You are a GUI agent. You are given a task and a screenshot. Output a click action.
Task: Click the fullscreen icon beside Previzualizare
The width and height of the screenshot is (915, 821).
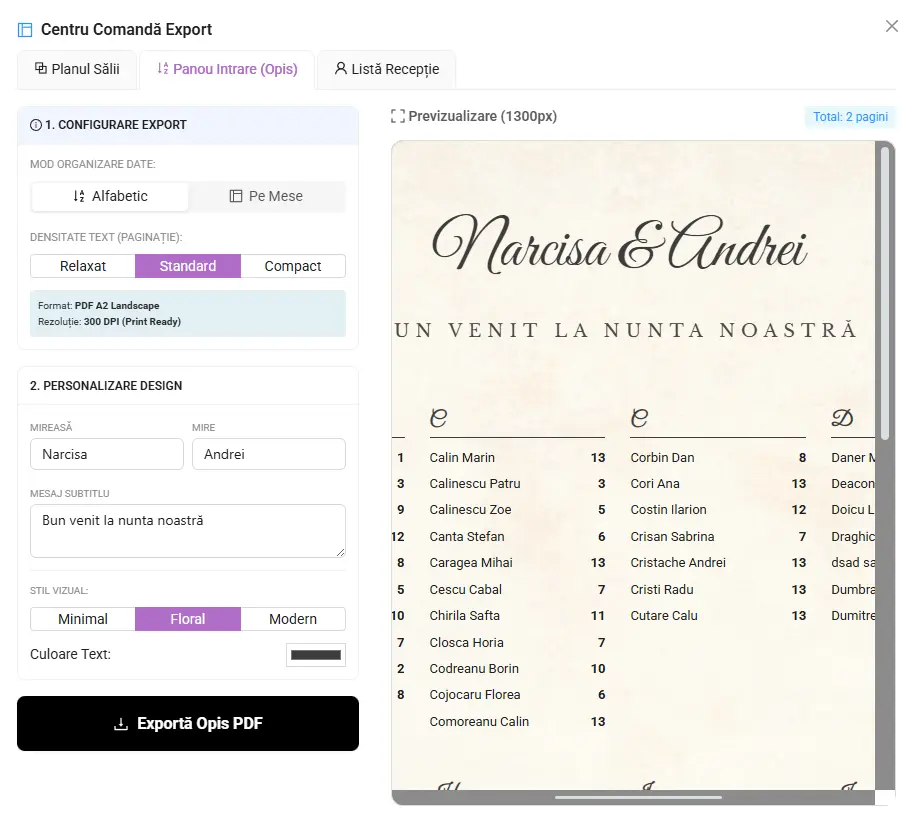[x=398, y=117]
